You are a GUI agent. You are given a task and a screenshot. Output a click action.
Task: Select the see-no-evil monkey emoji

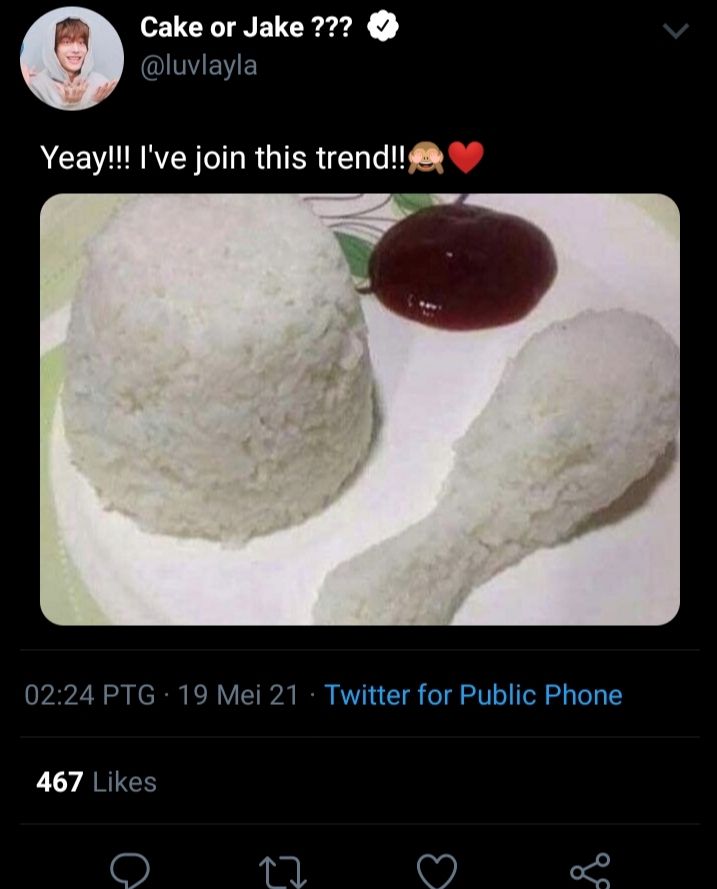pyautogui.click(x=426, y=158)
